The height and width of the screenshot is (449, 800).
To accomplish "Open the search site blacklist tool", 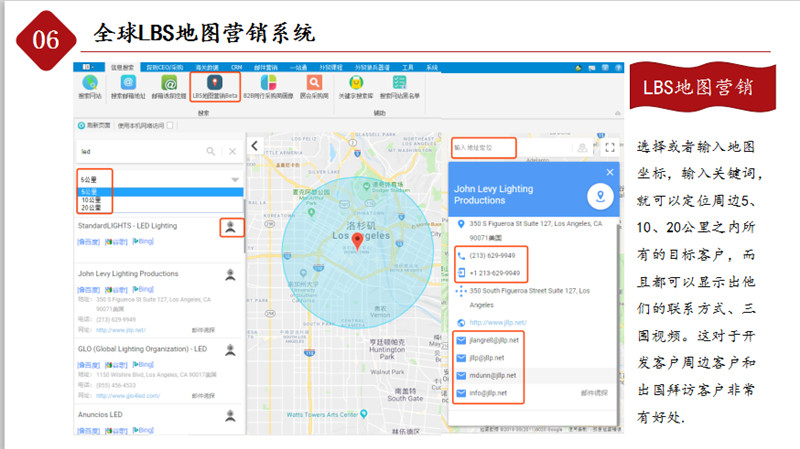I will (399, 86).
